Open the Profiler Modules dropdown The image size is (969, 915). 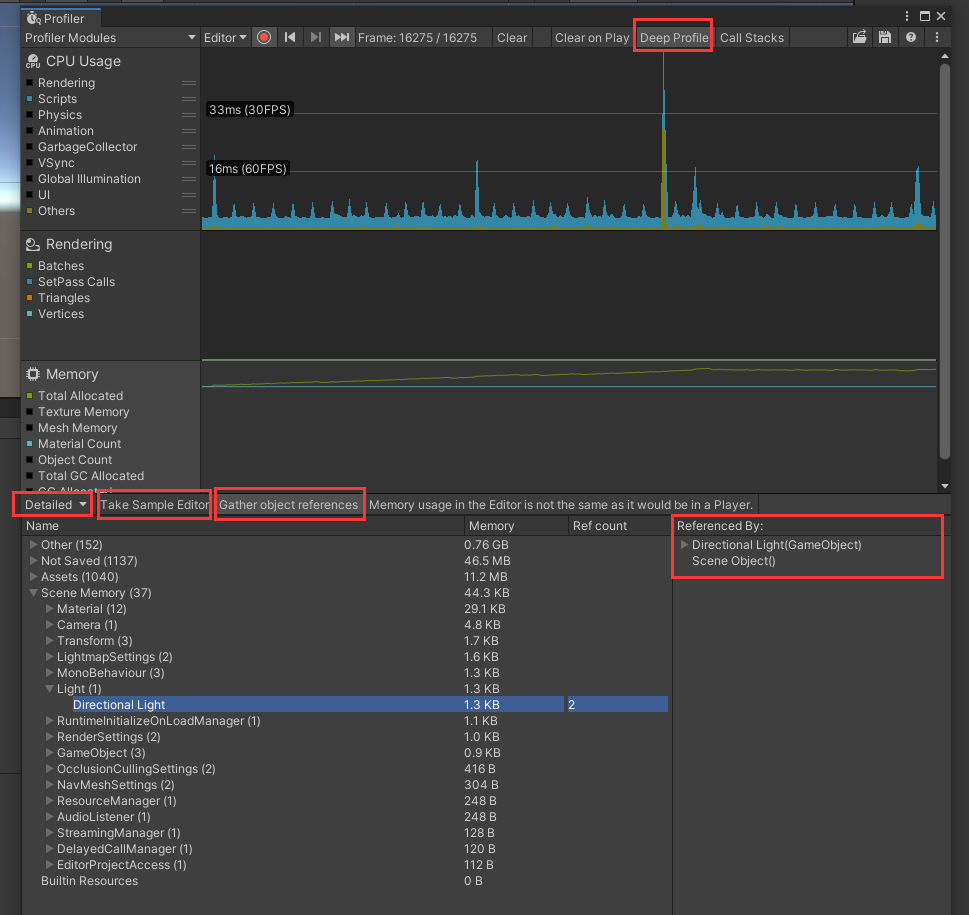tap(109, 37)
